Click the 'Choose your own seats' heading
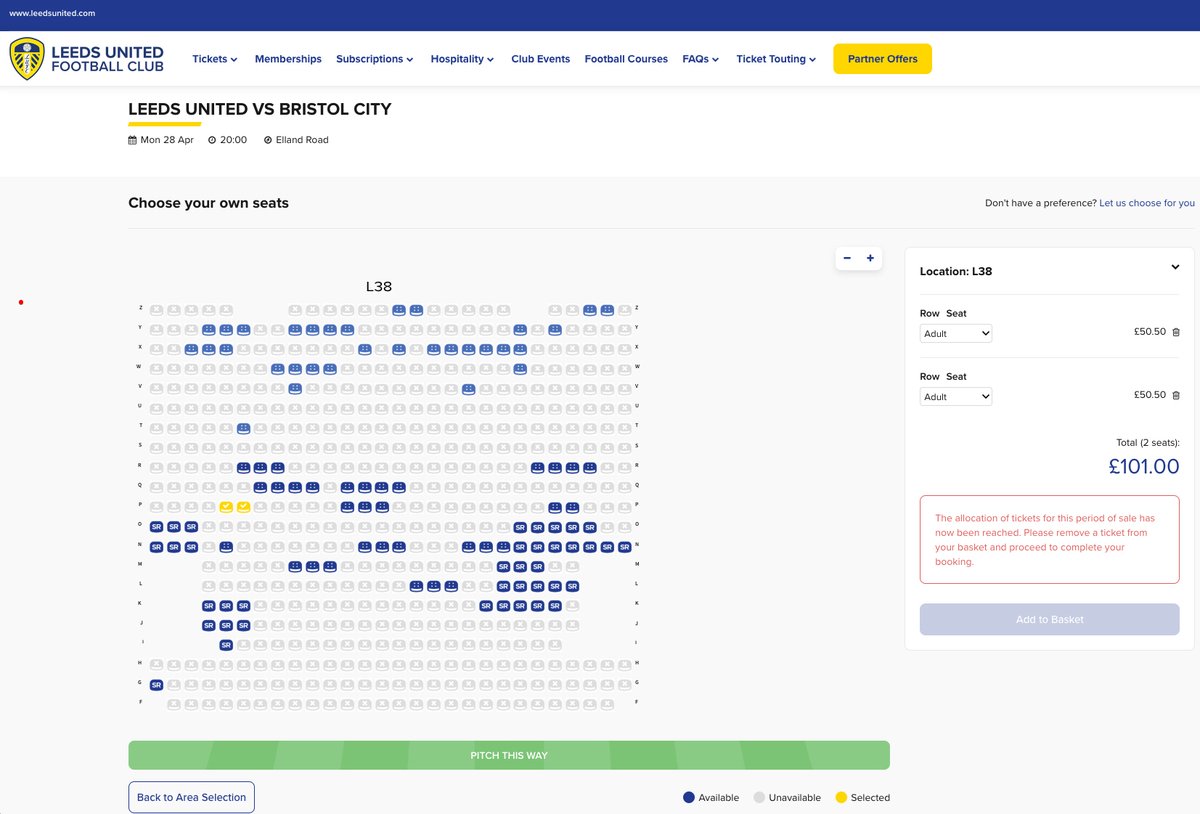Viewport: 1200px width, 814px height. pos(208,203)
